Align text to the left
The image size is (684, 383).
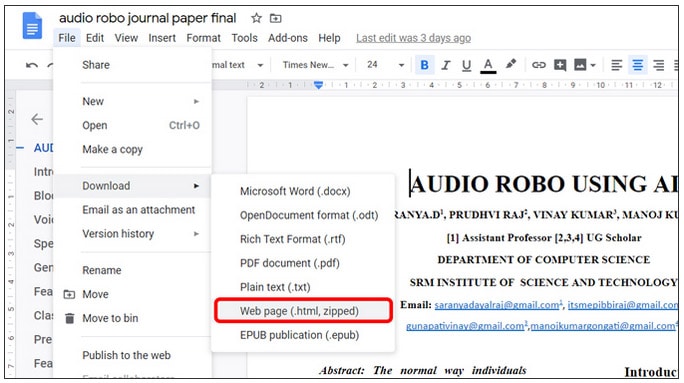[x=616, y=65]
